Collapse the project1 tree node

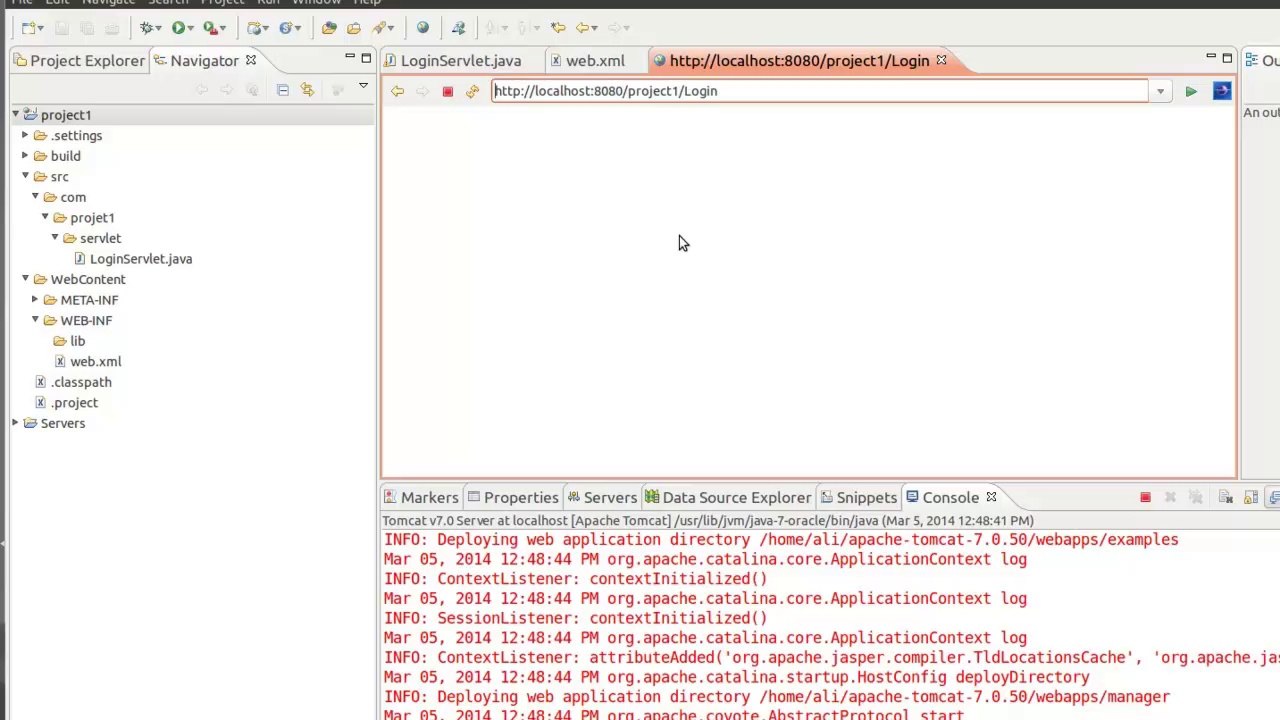tap(16, 115)
